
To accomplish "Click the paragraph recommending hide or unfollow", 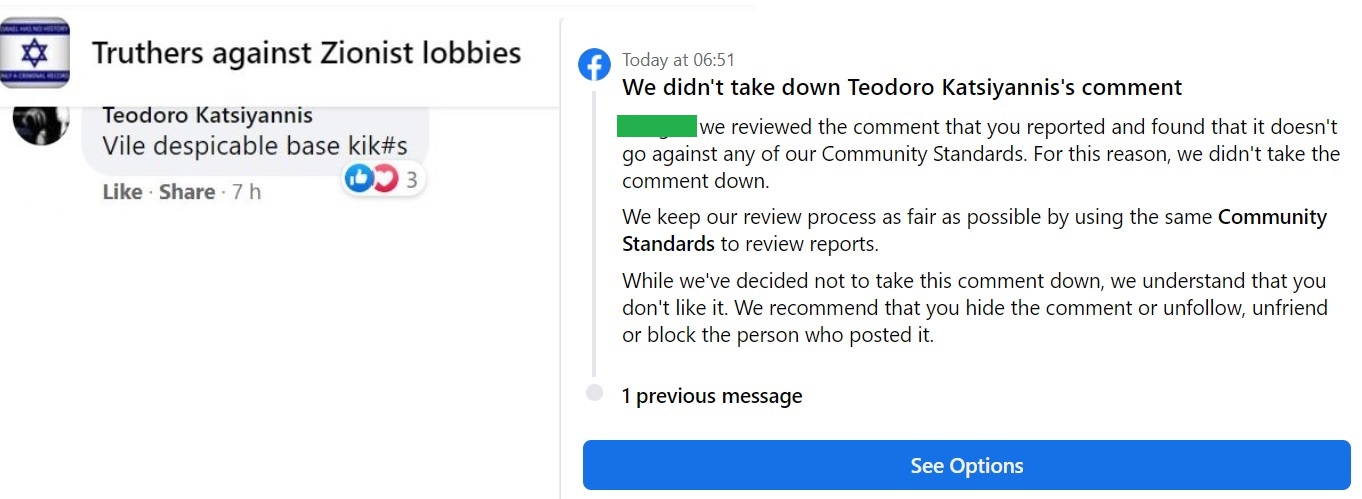I will (974, 308).
